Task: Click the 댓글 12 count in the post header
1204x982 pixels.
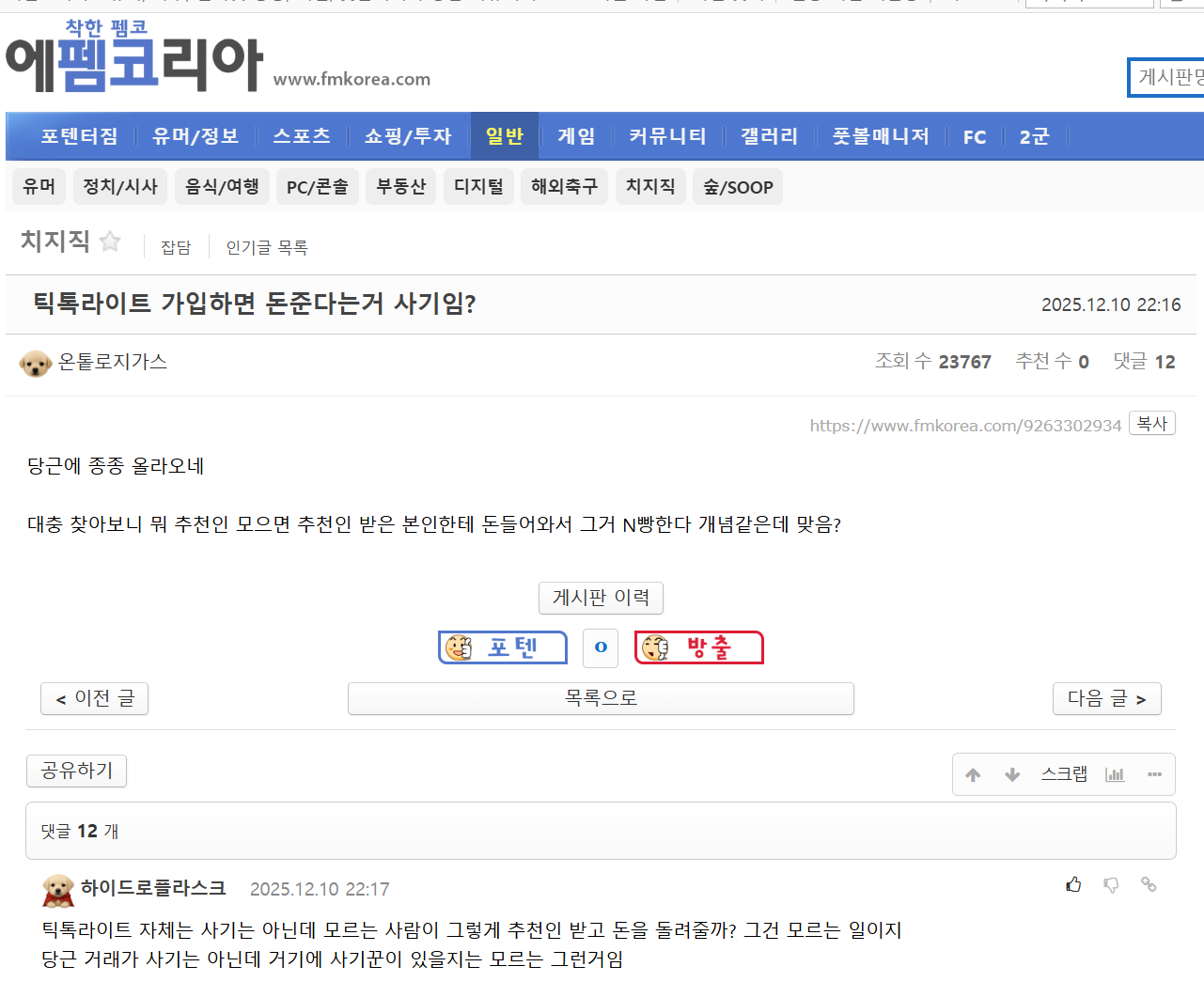Action: [1144, 362]
